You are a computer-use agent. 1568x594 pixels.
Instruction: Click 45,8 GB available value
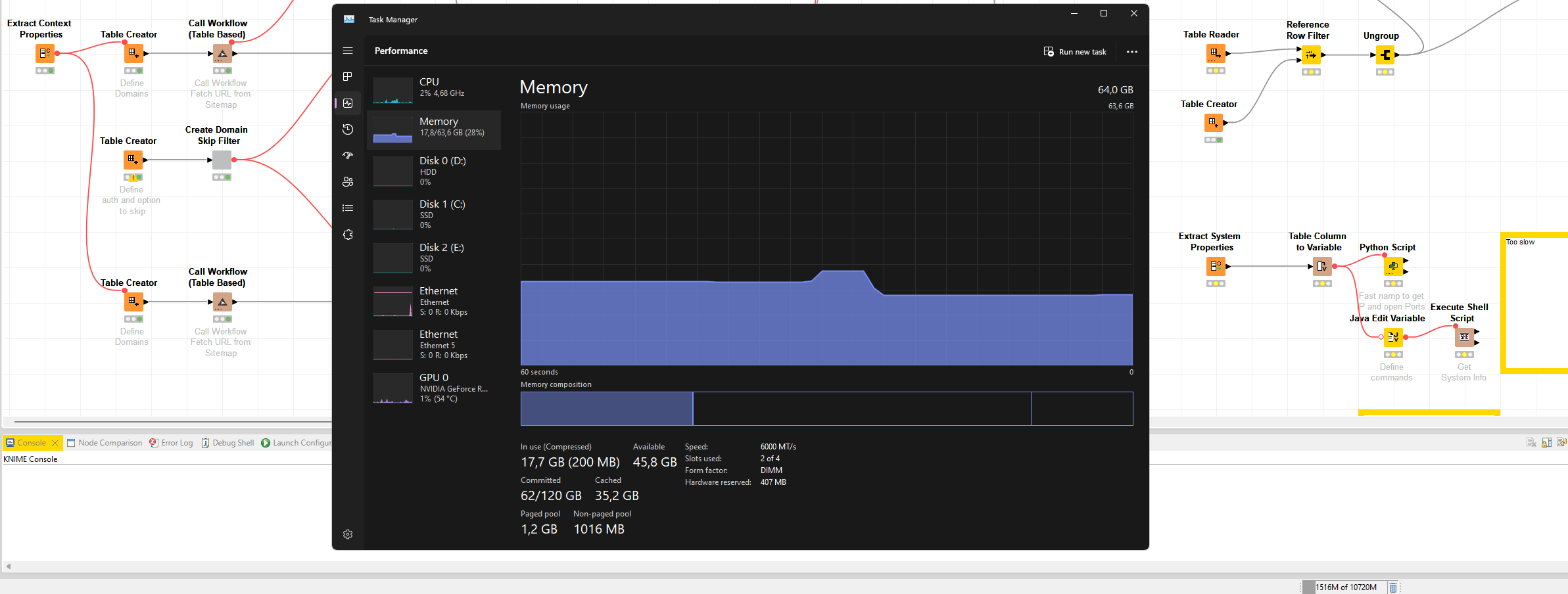[x=655, y=463]
